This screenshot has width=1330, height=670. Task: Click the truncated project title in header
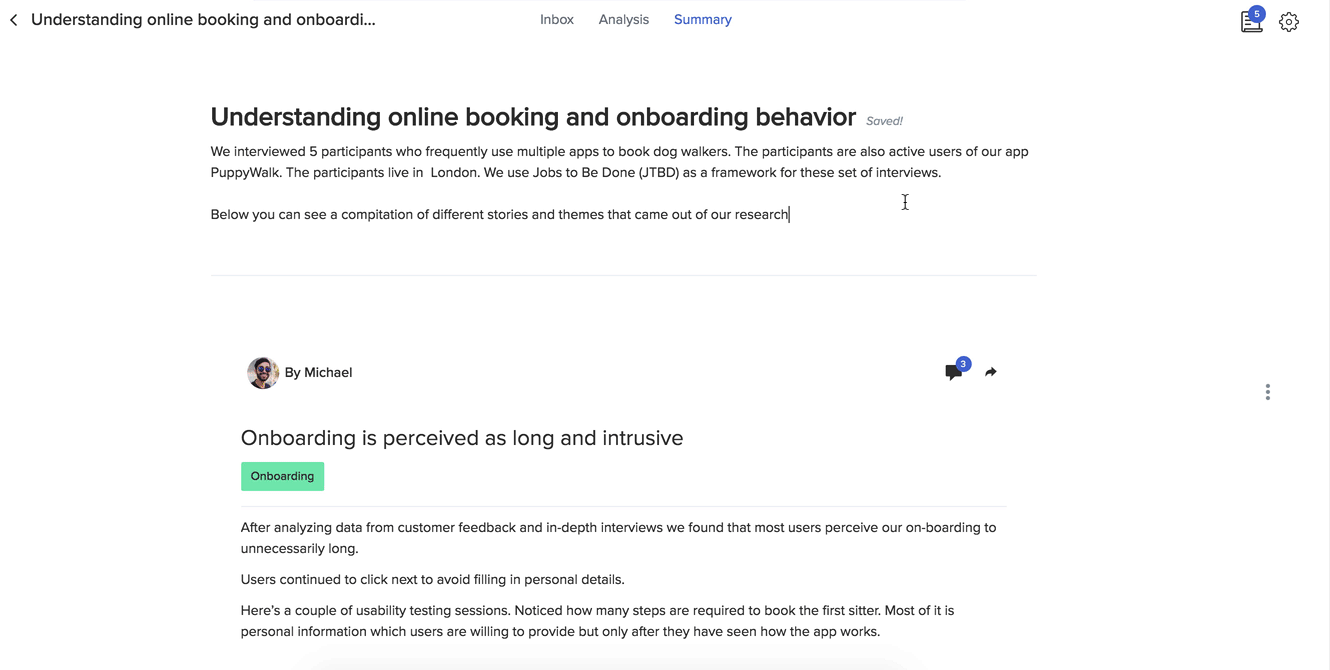[x=204, y=19]
